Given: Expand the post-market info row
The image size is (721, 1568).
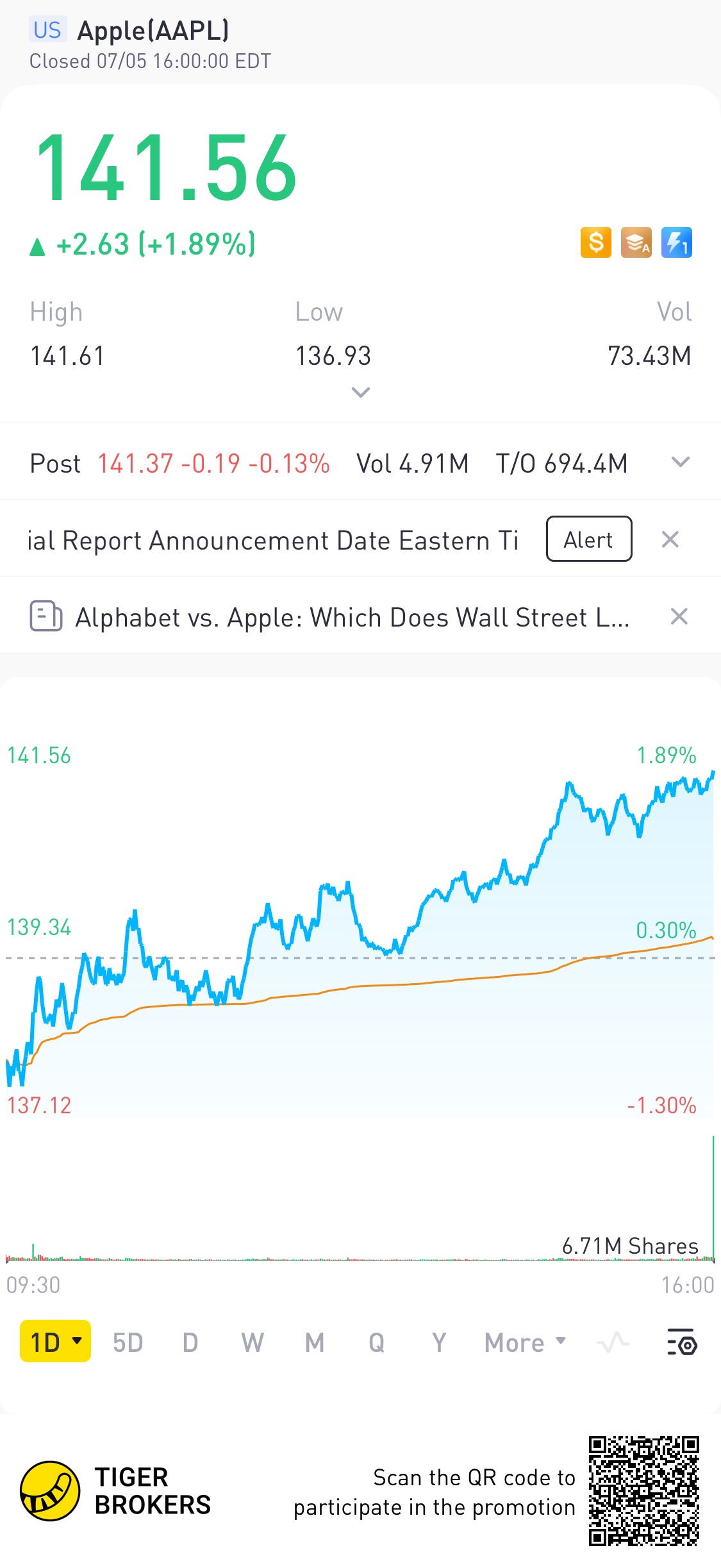Looking at the screenshot, I should [x=680, y=462].
